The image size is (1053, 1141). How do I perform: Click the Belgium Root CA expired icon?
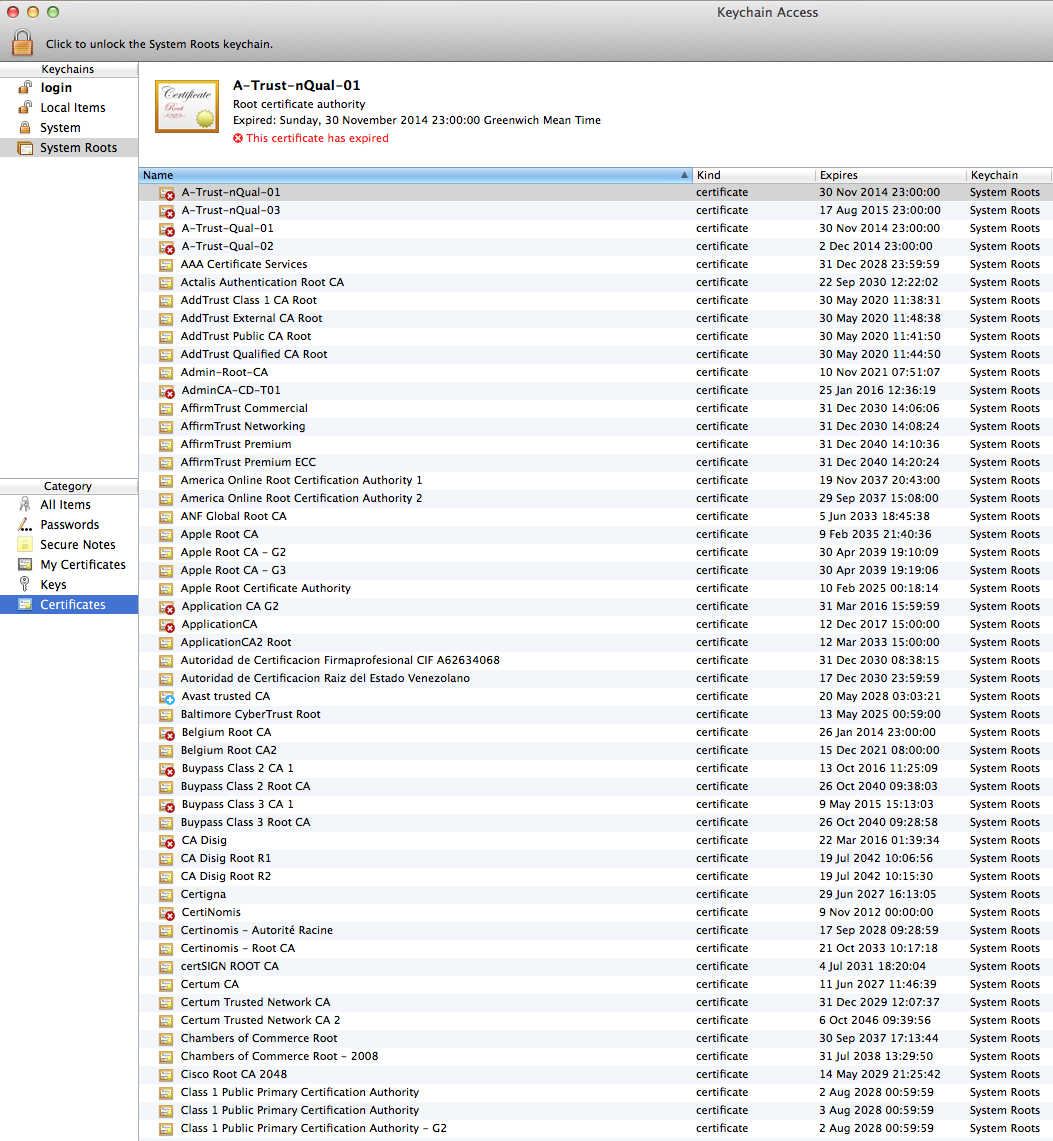point(167,733)
